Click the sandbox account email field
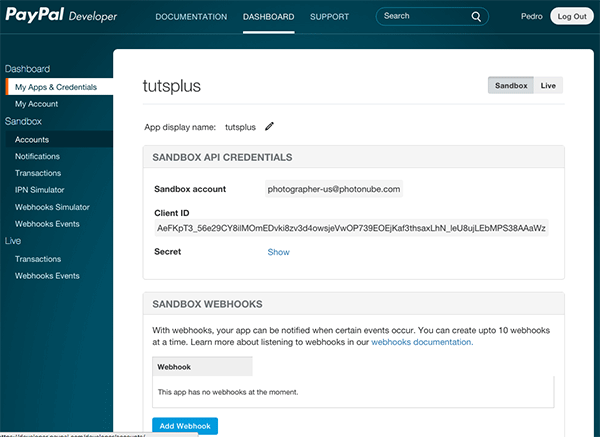 [334, 189]
